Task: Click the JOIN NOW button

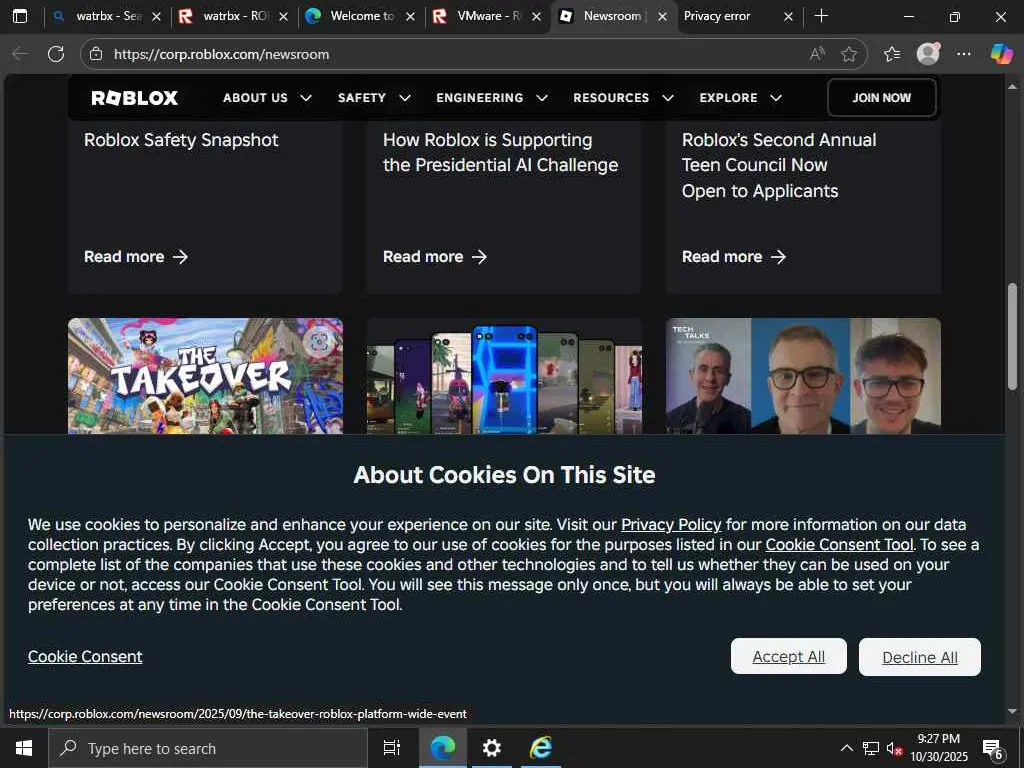Action: [x=881, y=98]
